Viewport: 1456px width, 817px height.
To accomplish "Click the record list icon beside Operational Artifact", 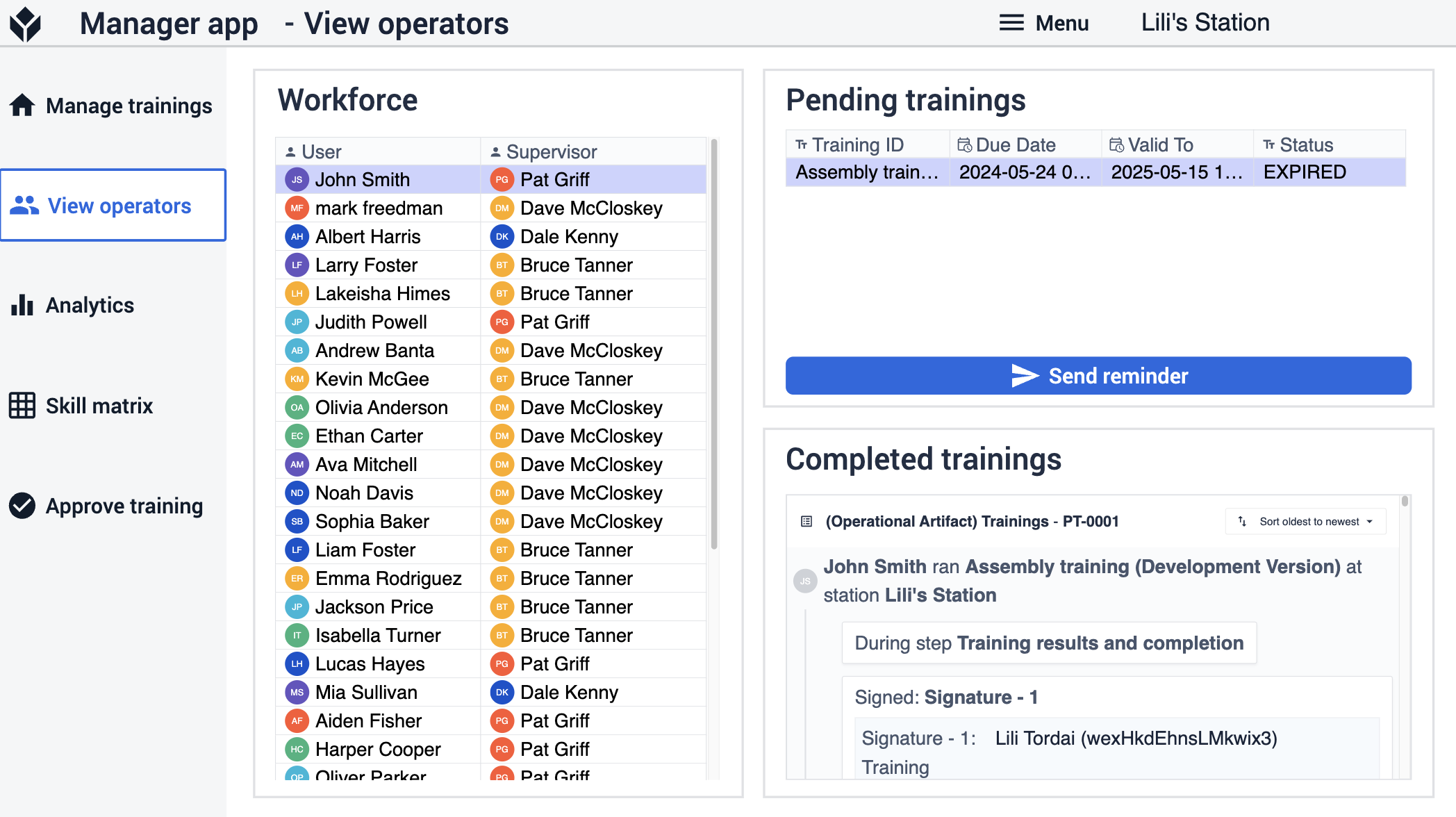I will coord(806,521).
